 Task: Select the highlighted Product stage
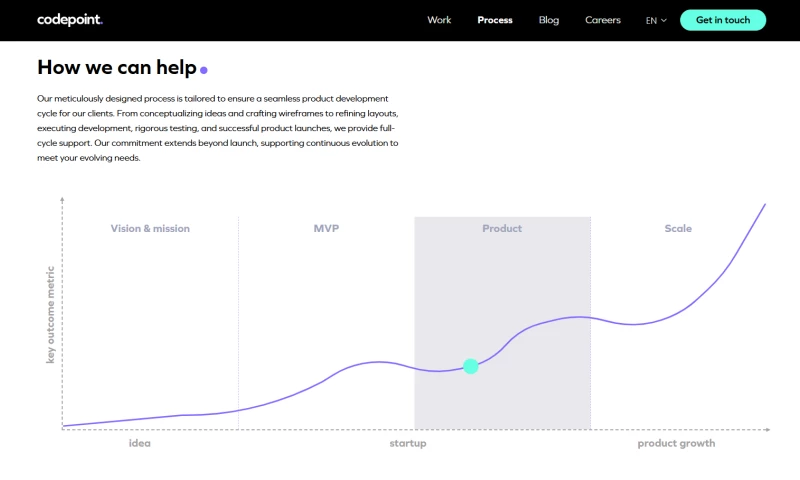[x=502, y=229]
